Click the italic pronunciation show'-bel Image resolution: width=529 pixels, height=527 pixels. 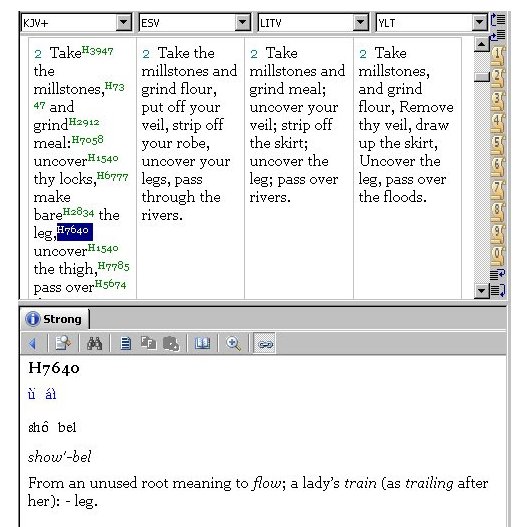pyautogui.click(x=60, y=457)
